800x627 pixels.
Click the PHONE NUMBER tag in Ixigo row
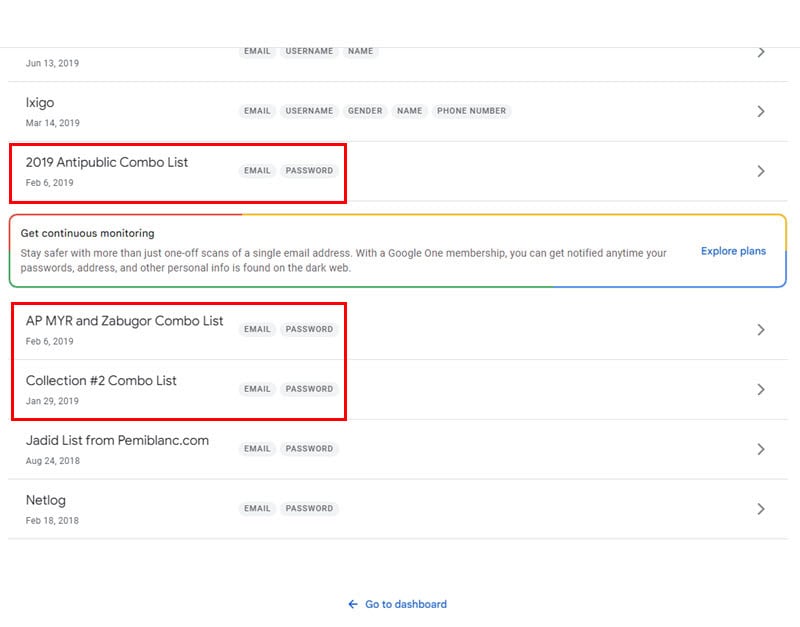471,111
